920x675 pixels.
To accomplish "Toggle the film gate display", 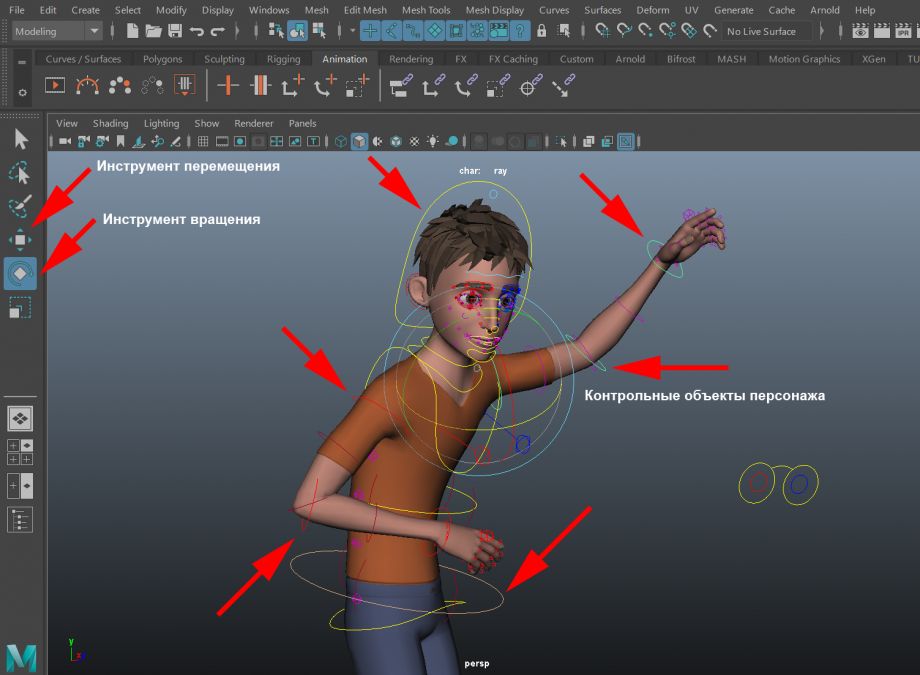I will (222, 141).
